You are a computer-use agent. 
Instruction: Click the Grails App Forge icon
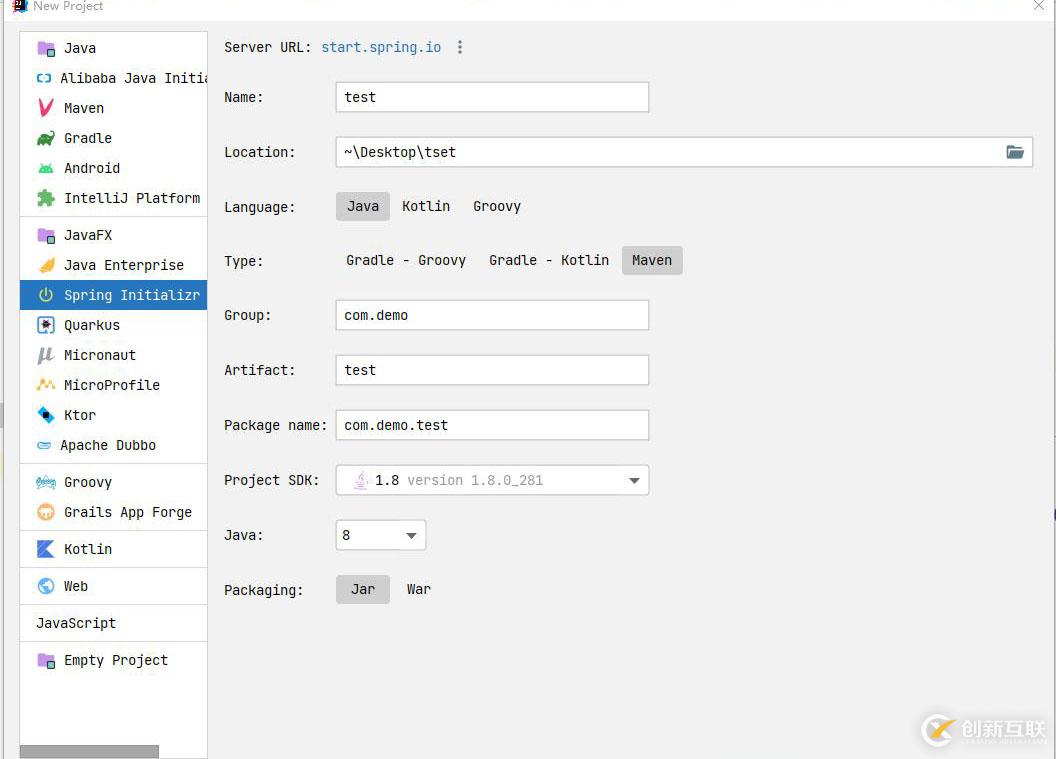46,513
